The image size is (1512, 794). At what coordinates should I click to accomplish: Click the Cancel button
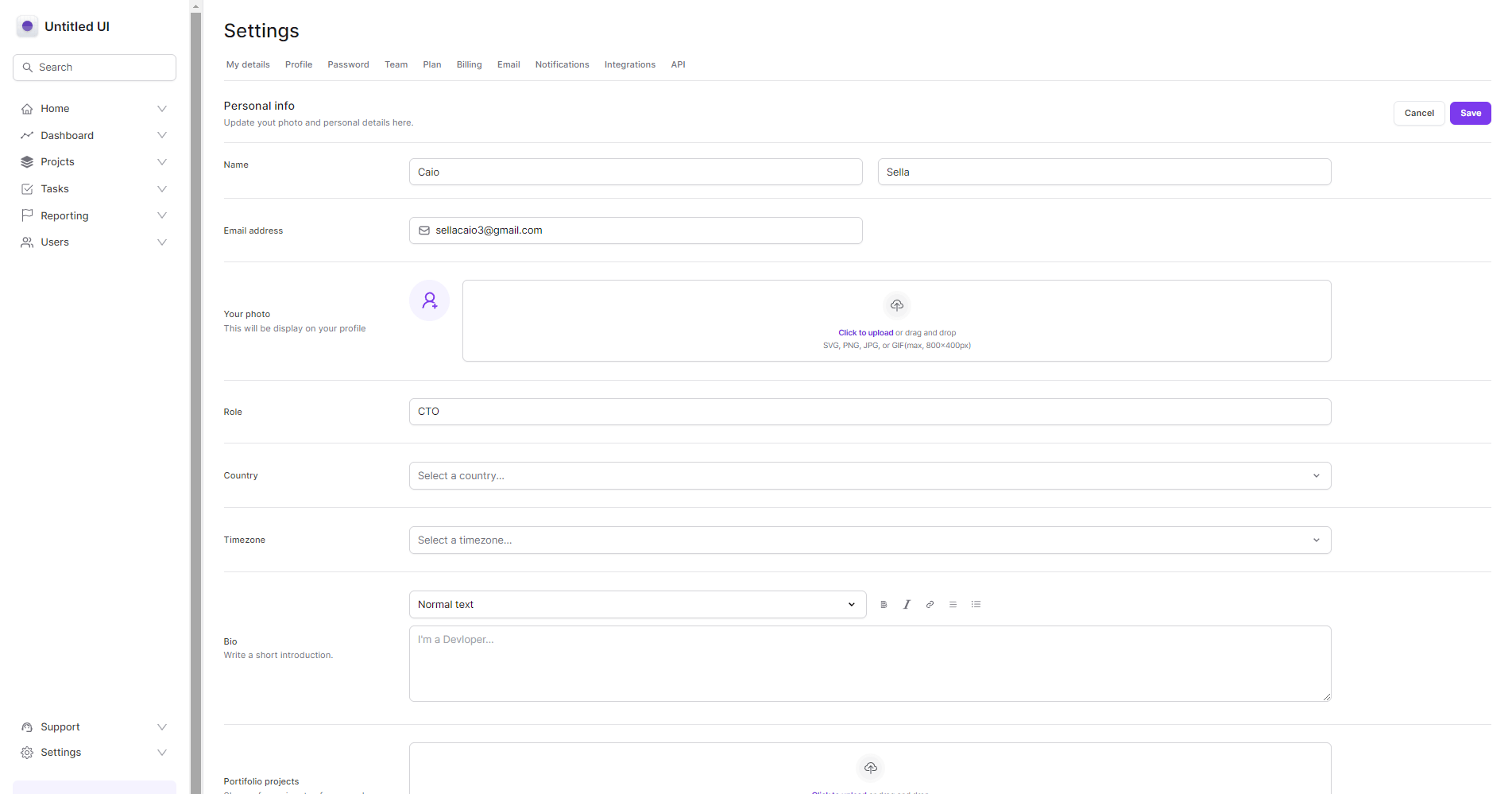coord(1418,113)
